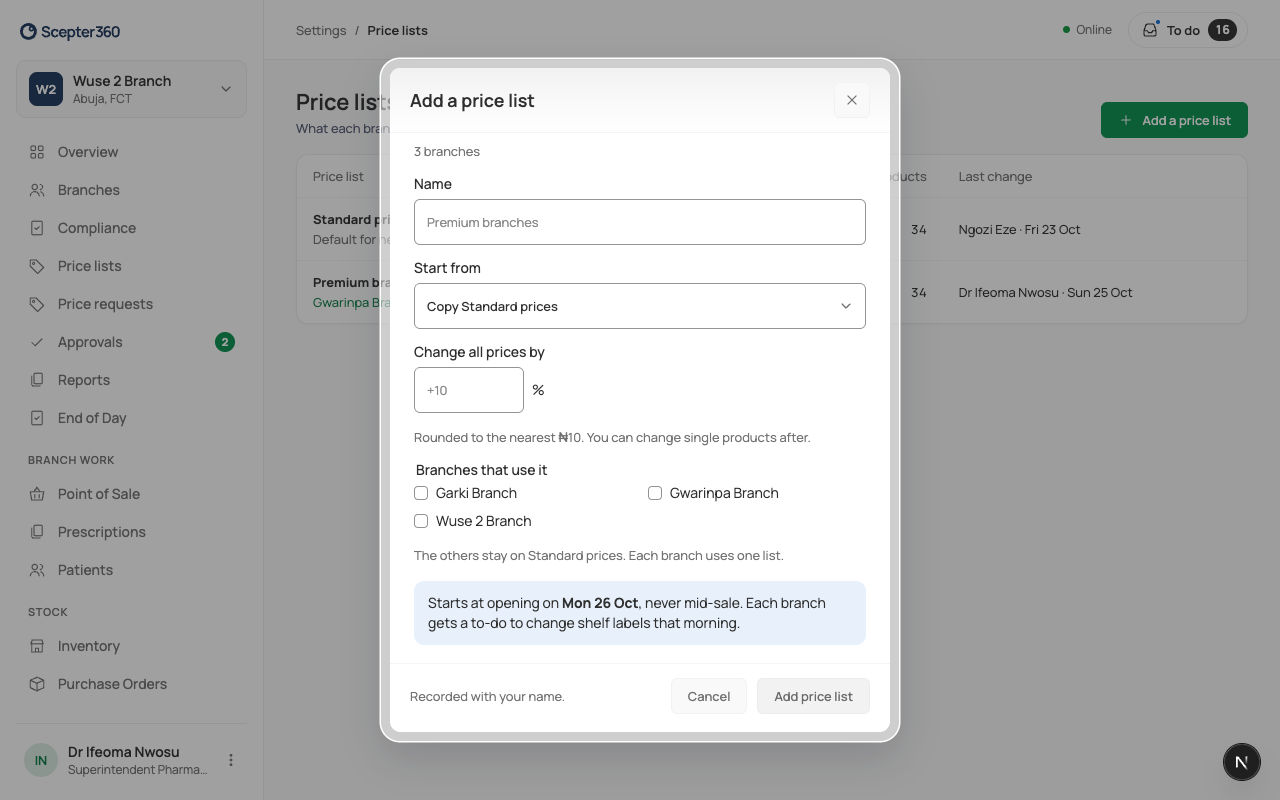
Task: Click the Scepter360 logo icon
Action: pyautogui.click(x=28, y=32)
